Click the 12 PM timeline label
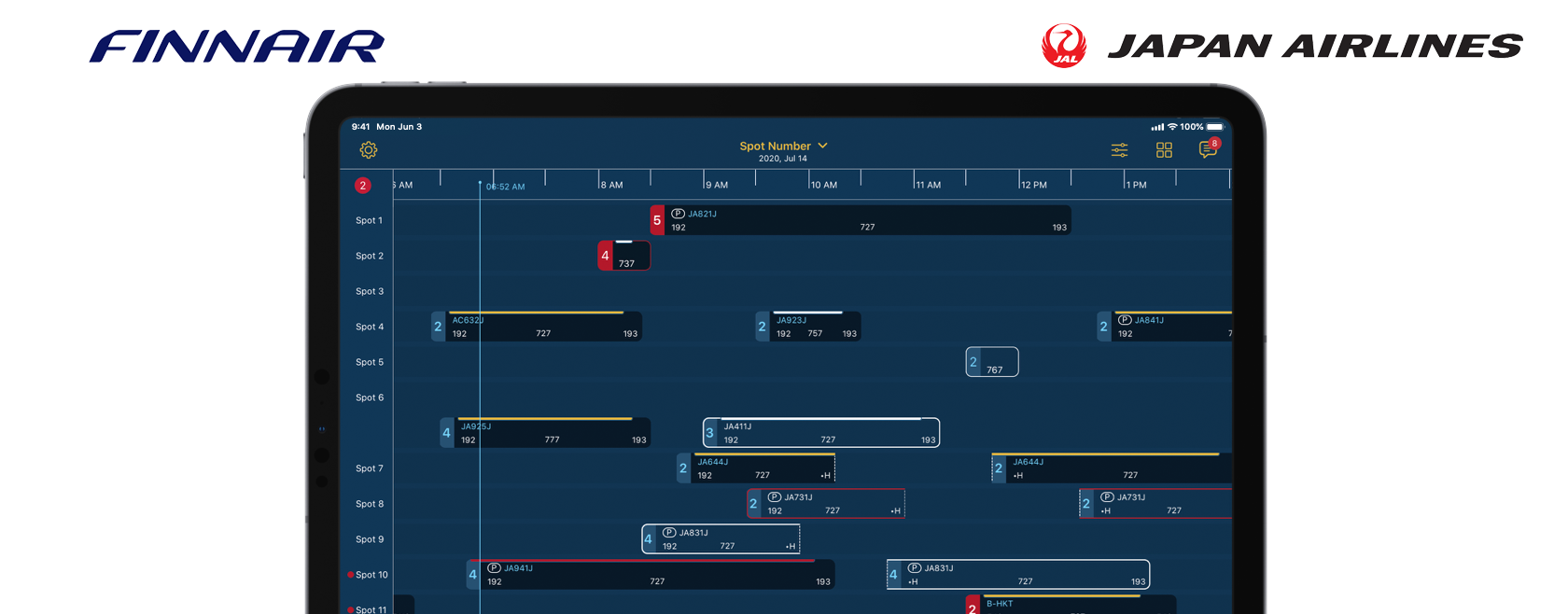The image size is (1568, 614). click(x=1034, y=186)
